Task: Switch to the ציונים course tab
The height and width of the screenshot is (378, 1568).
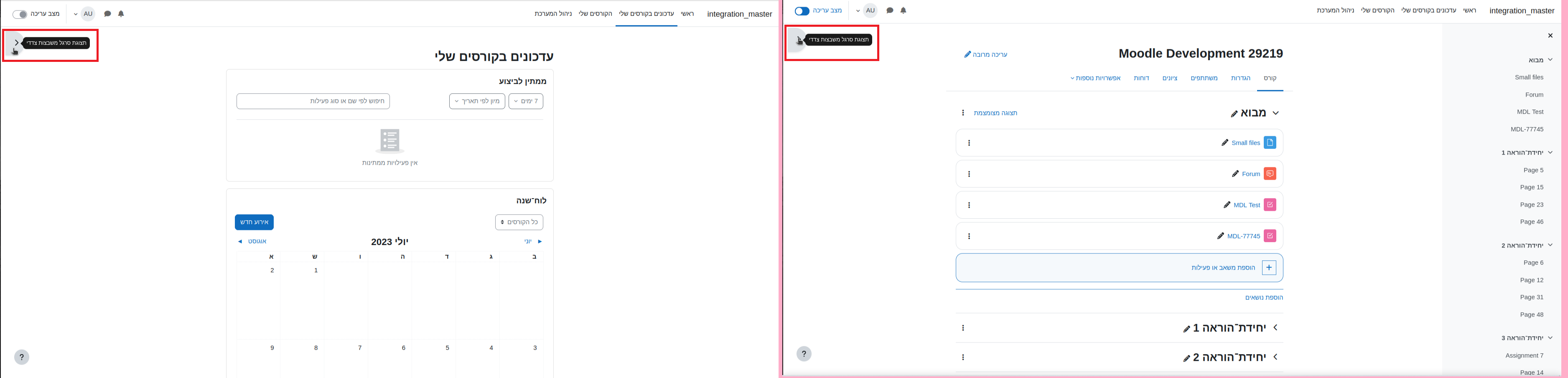Action: 1170,78
